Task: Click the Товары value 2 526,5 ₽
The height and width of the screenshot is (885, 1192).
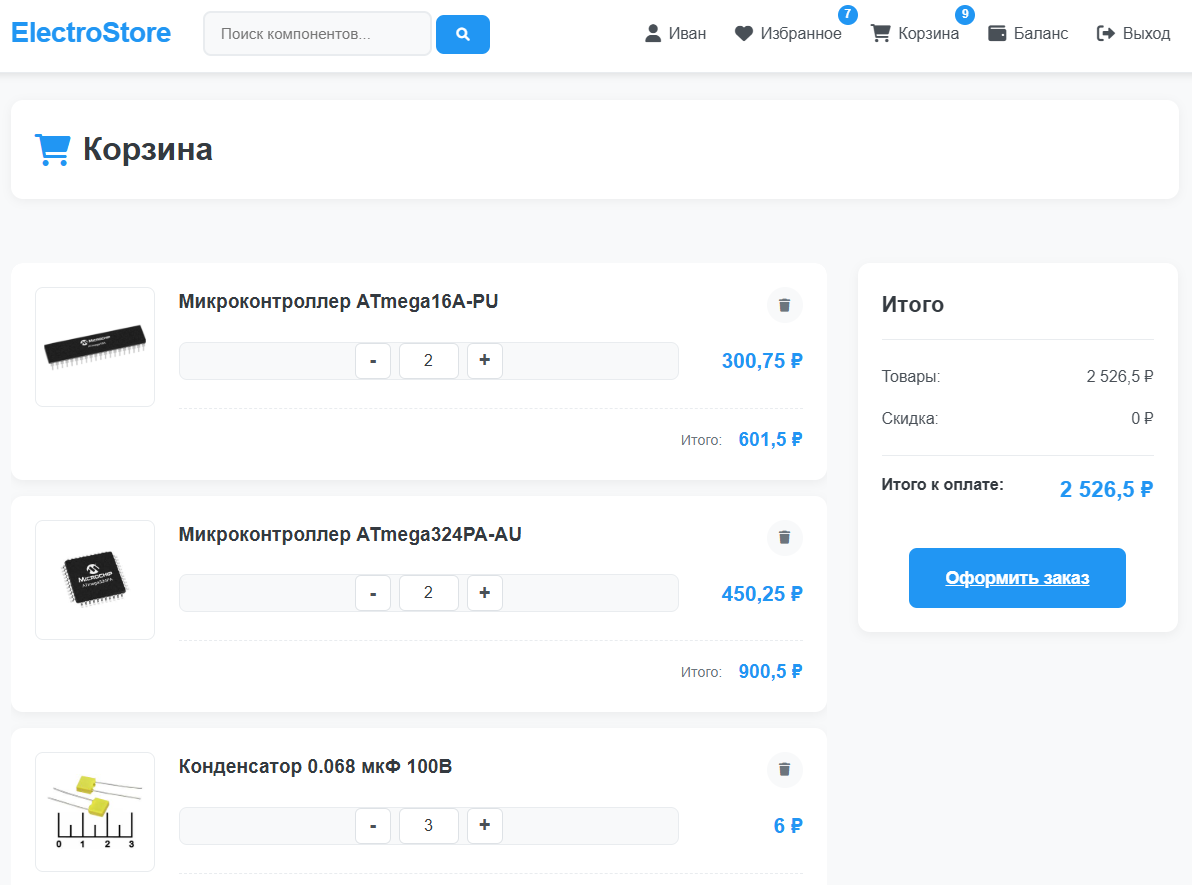Action: pyautogui.click(x=1120, y=376)
